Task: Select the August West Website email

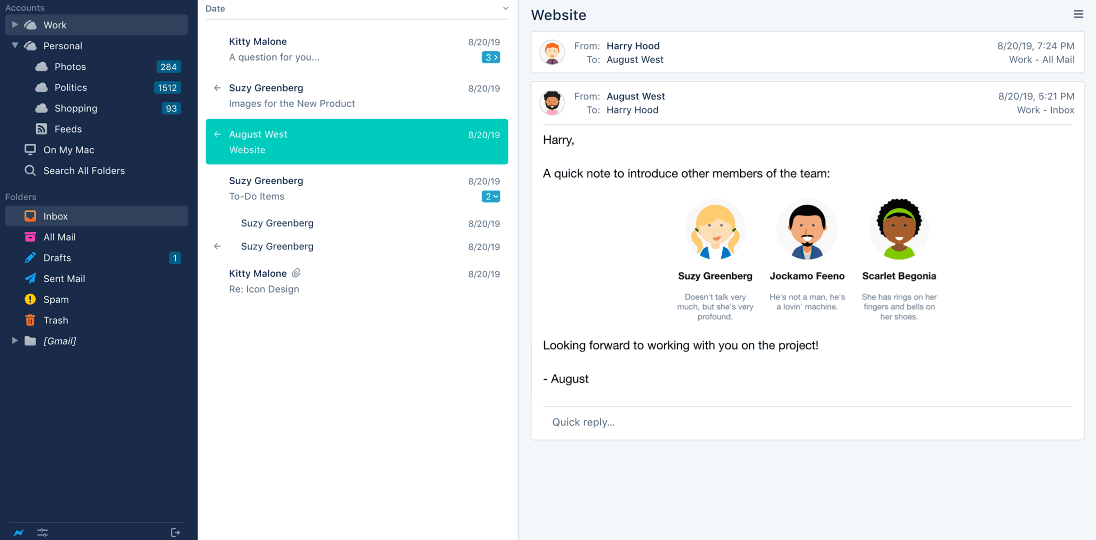Action: point(356,142)
